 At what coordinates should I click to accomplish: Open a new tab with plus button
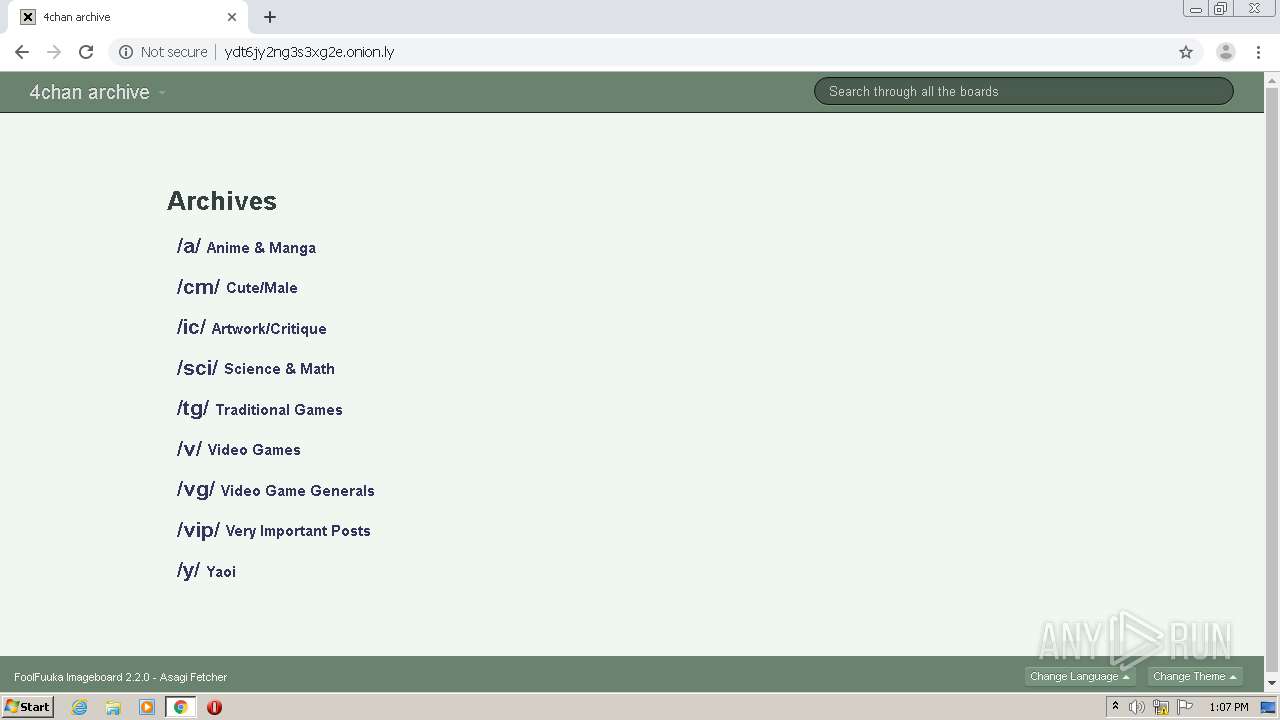click(270, 17)
